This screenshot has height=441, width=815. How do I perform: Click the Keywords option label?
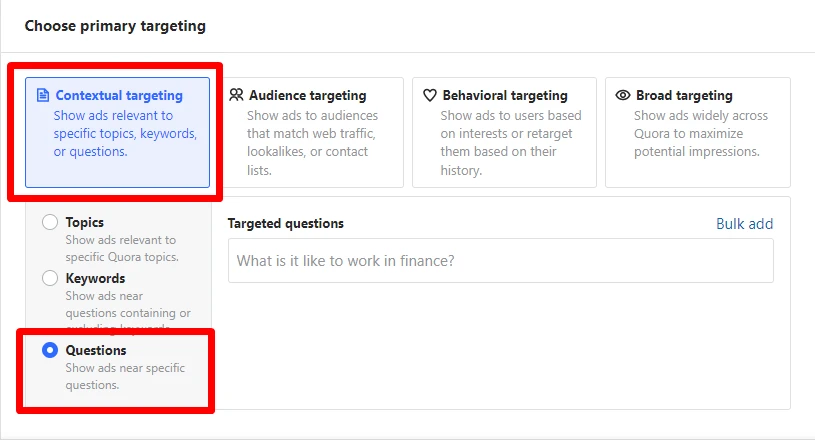tap(95, 278)
